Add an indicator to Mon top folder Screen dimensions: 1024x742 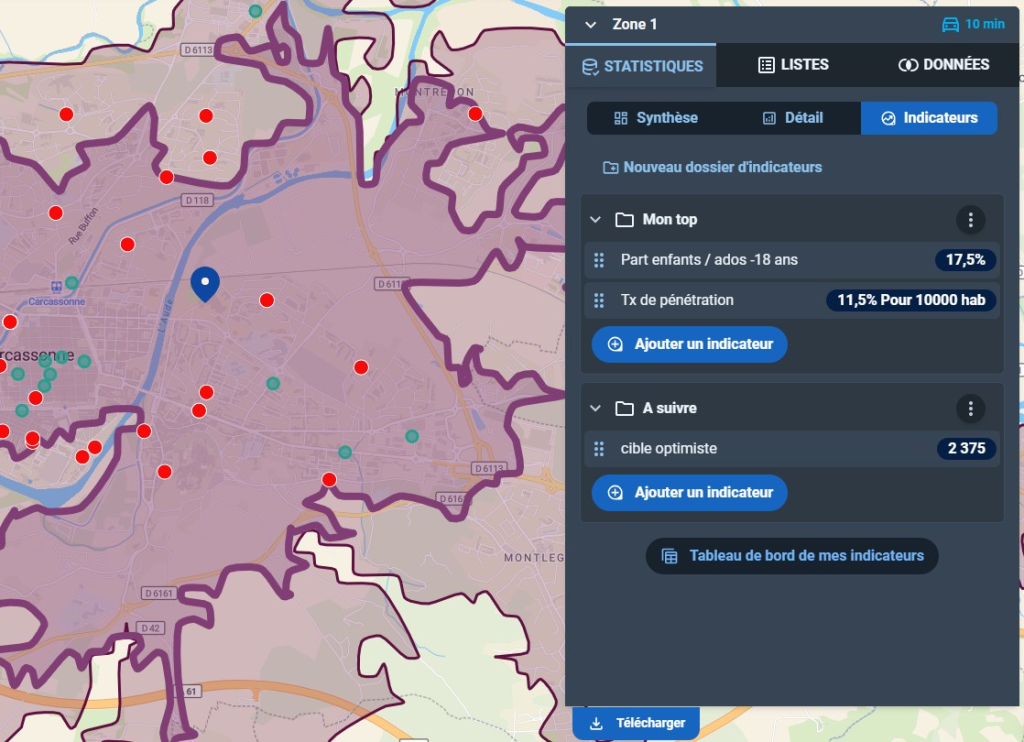coord(689,344)
